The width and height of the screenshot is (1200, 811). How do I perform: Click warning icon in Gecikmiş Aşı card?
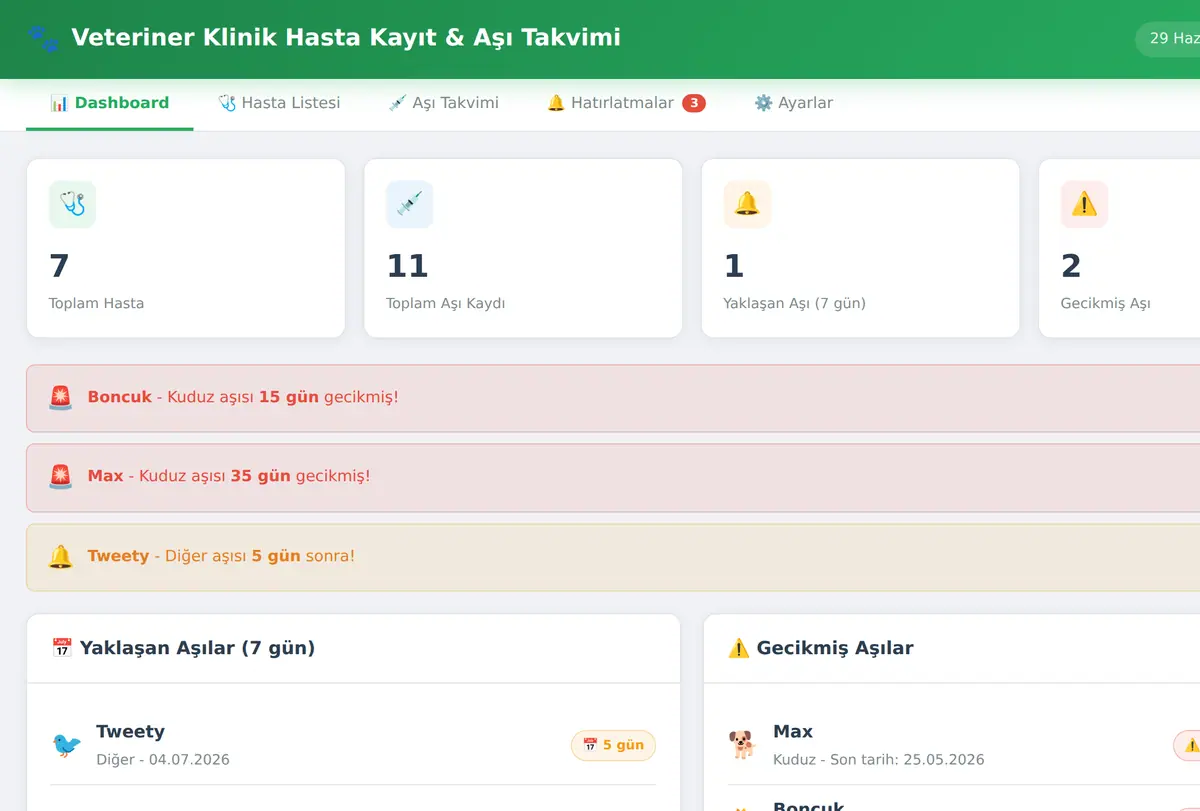[x=1084, y=204]
